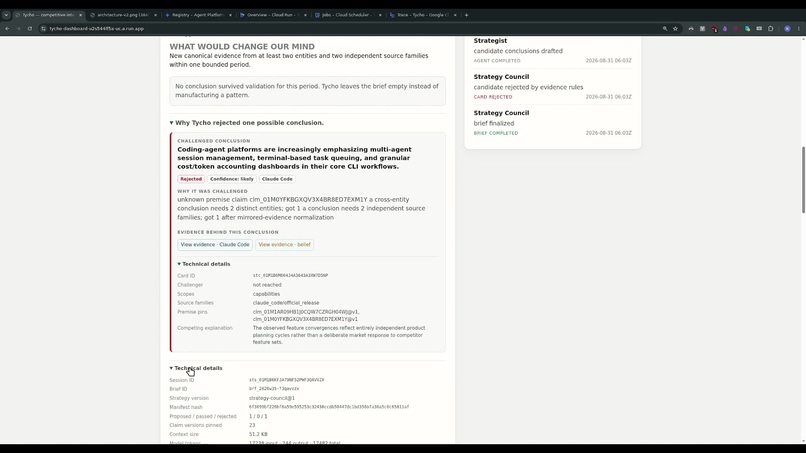Select the AGENT COMPLETED status label
Viewport: 806px width, 453px height.
click(x=497, y=61)
